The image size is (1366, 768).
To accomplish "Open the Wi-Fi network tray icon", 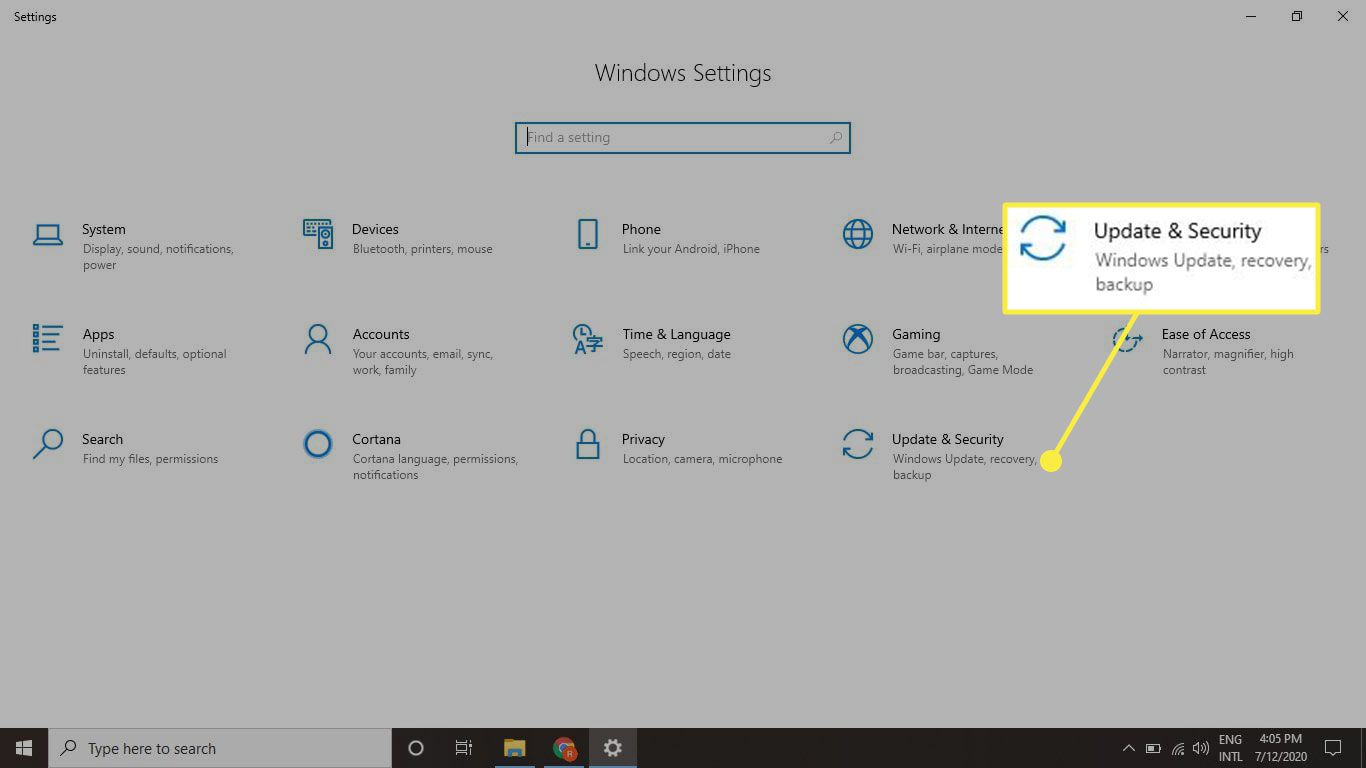I will point(1178,748).
